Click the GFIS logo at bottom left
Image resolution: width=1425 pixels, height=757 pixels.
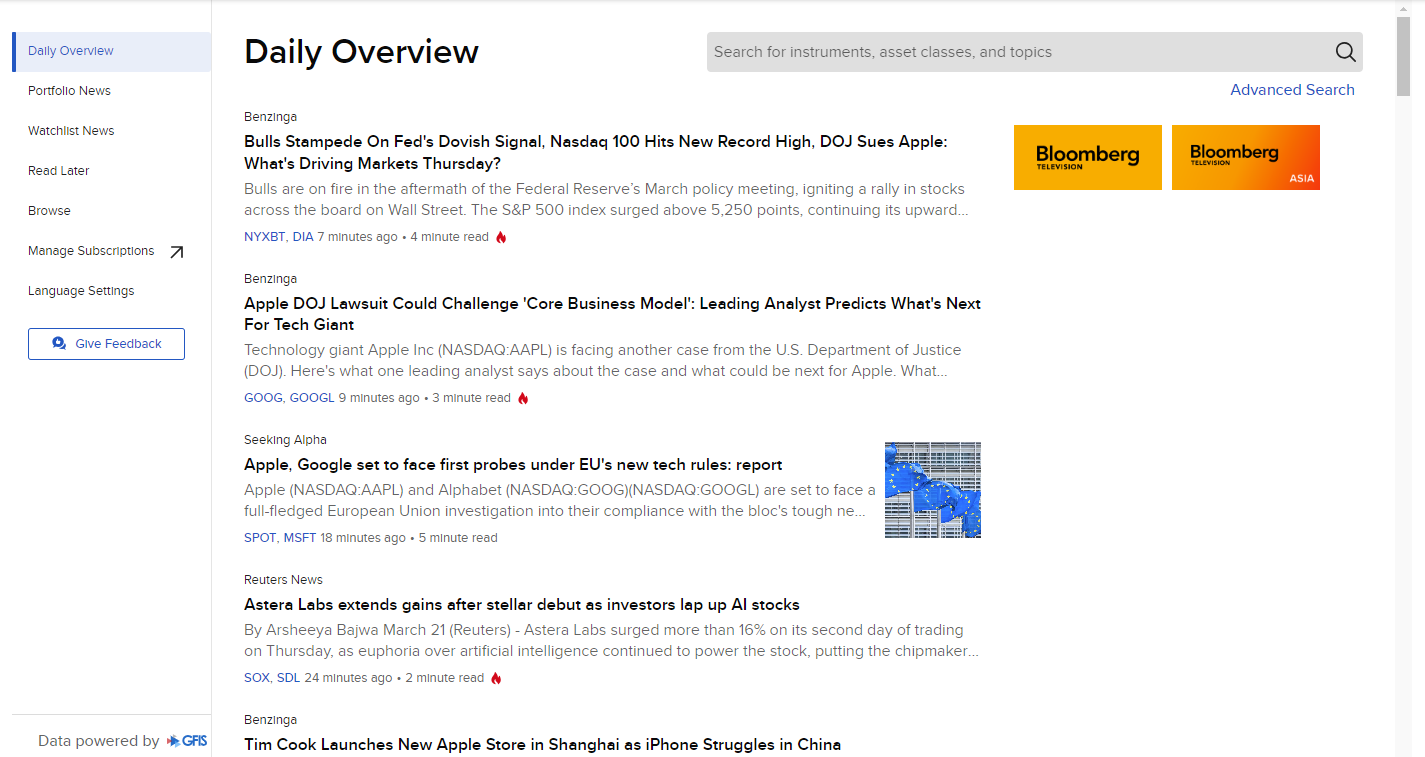188,740
